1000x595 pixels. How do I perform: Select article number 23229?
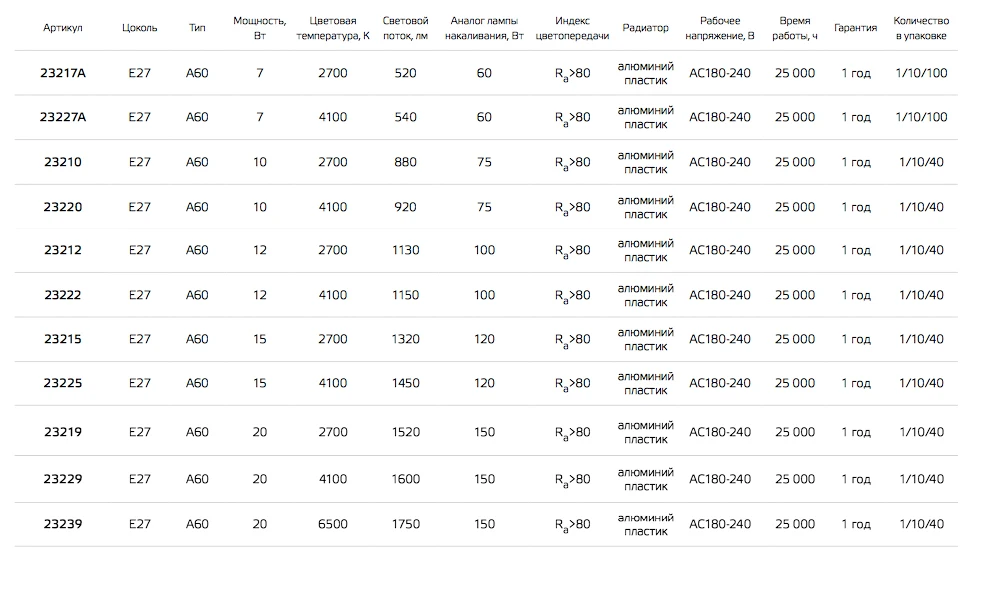pos(62,479)
